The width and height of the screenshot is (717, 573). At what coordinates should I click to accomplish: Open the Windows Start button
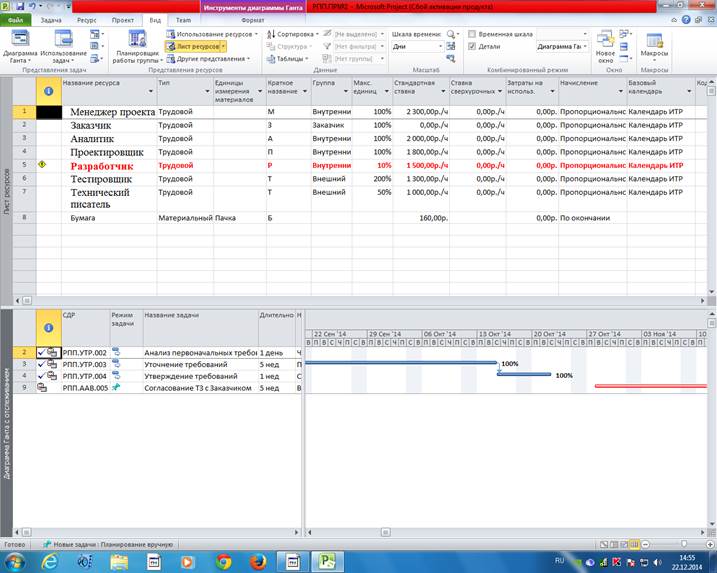(14, 561)
